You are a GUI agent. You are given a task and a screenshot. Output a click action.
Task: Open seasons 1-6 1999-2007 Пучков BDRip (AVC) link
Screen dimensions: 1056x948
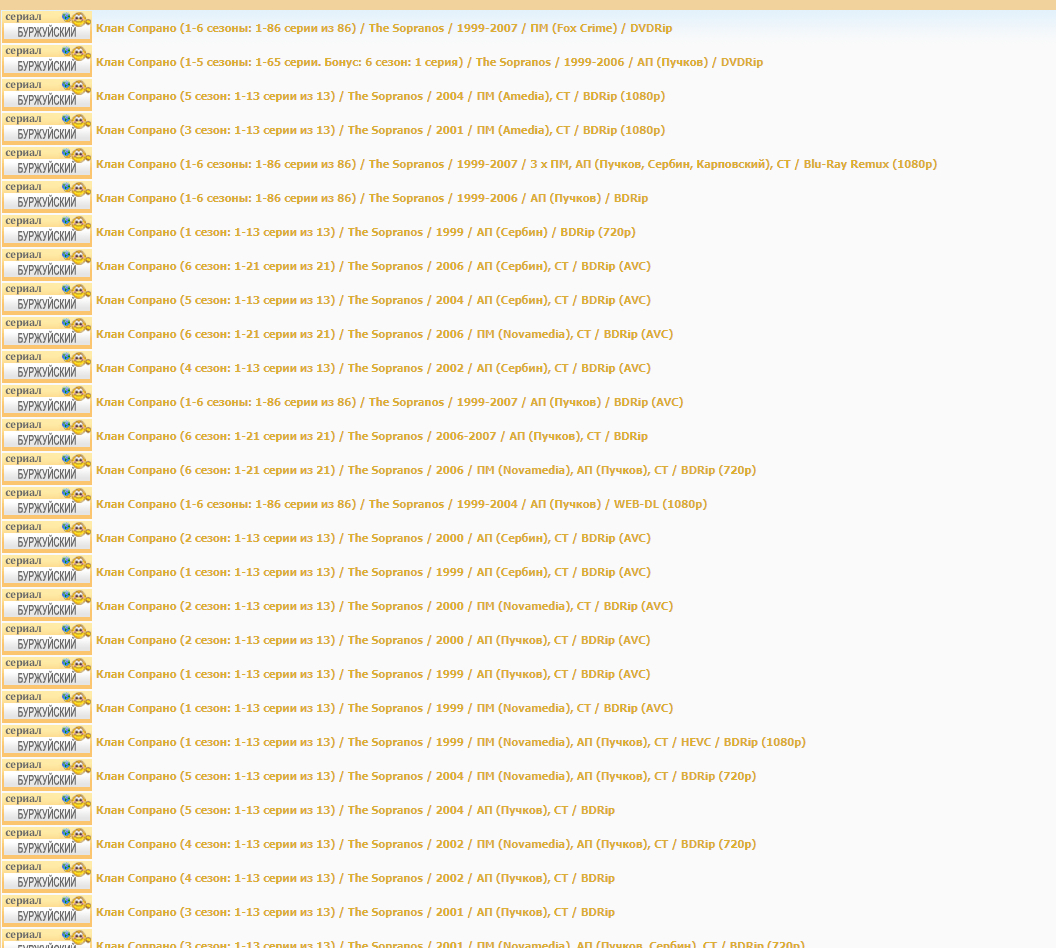[x=389, y=402]
